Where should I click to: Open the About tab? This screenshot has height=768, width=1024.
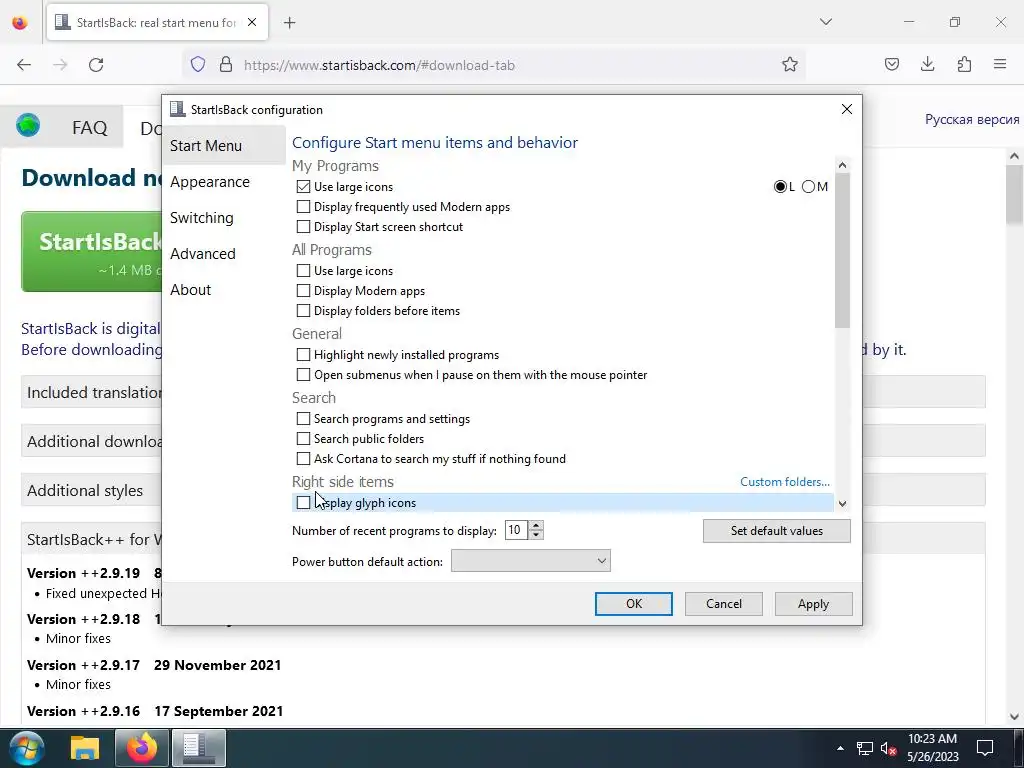pyautogui.click(x=191, y=289)
